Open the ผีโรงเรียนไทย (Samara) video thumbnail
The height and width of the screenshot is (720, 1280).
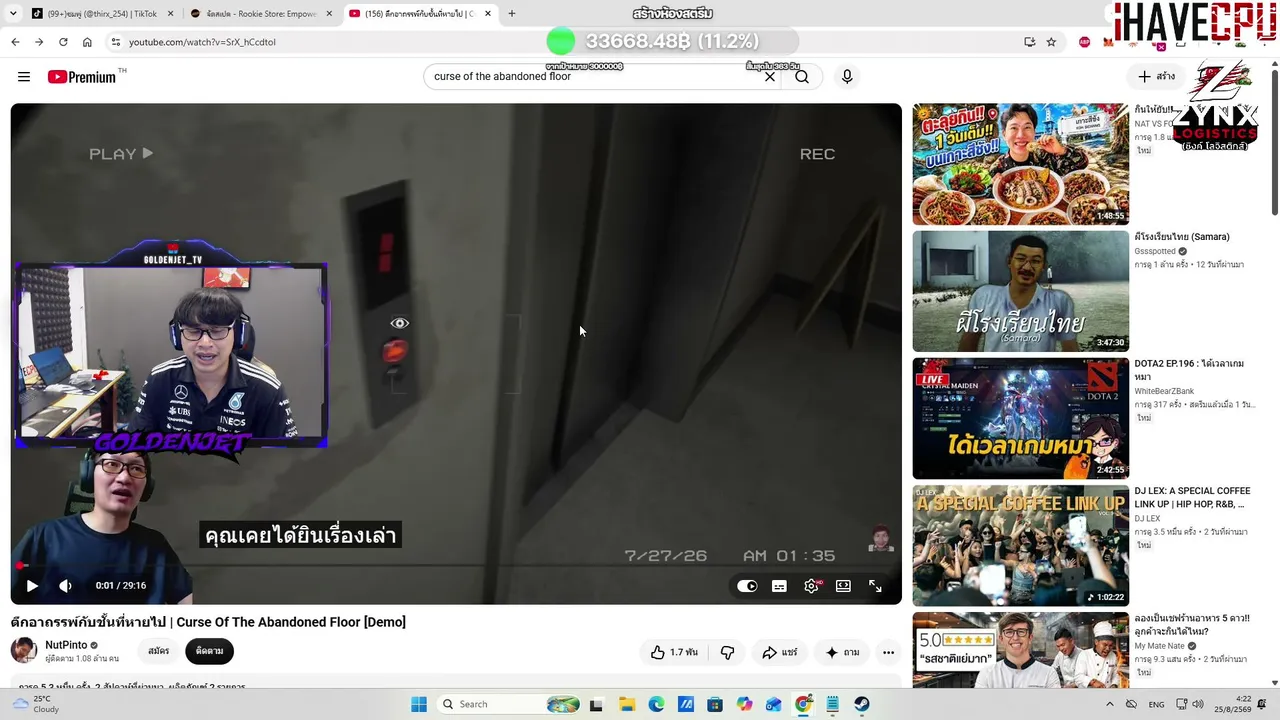pyautogui.click(x=1020, y=291)
